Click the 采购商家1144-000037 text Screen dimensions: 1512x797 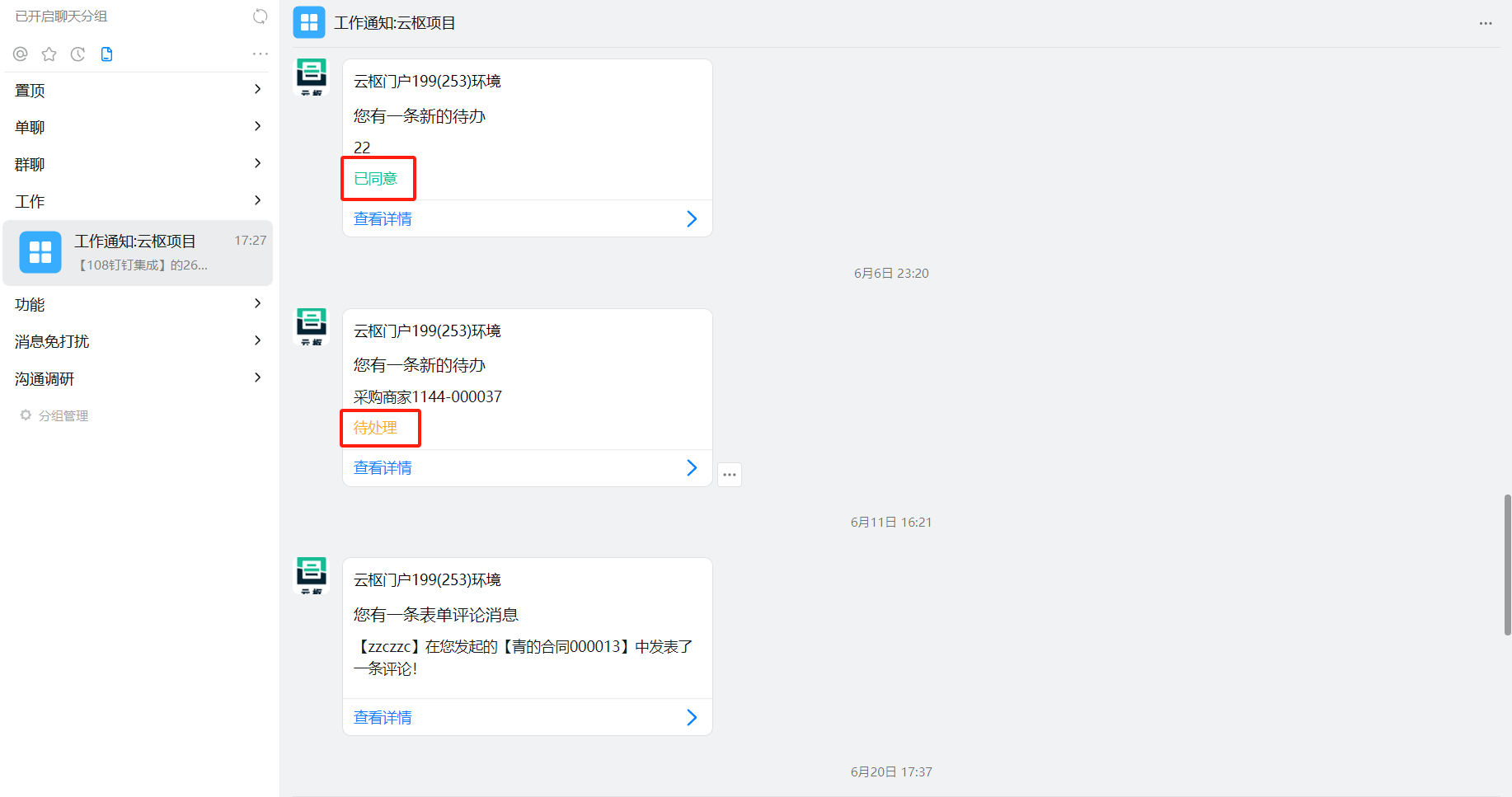click(428, 396)
